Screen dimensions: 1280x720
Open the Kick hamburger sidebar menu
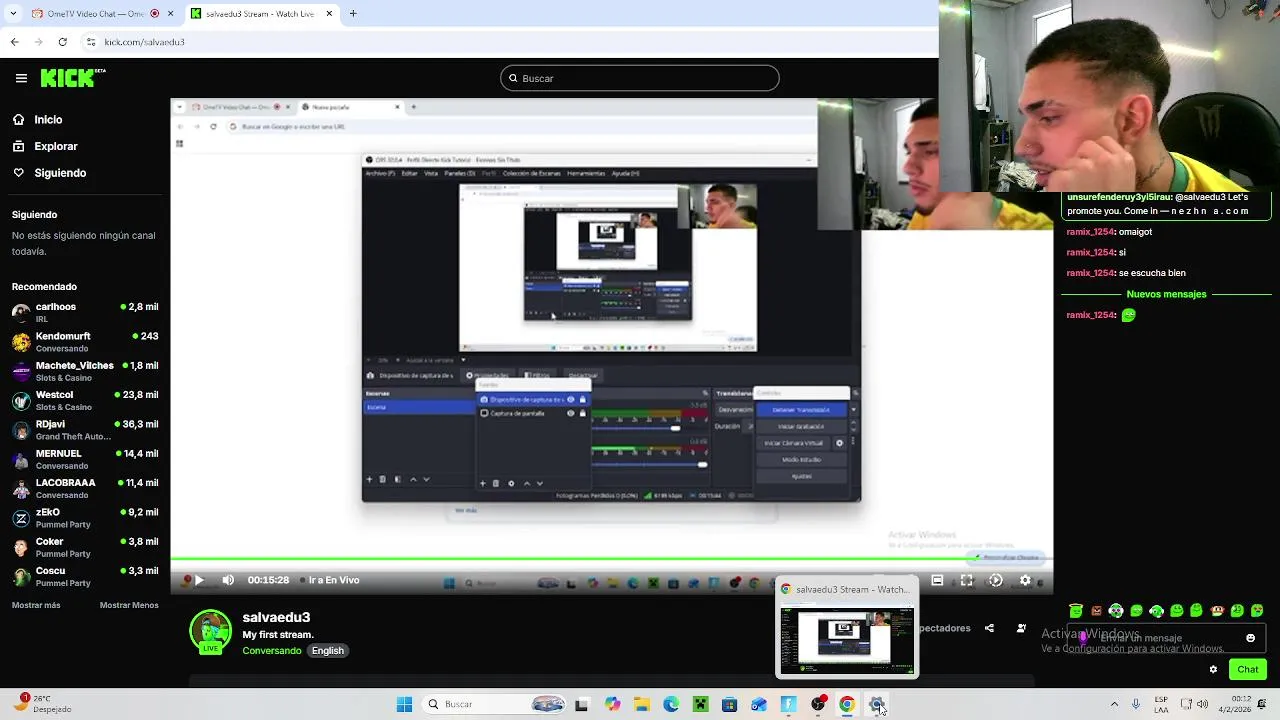tap(21, 78)
